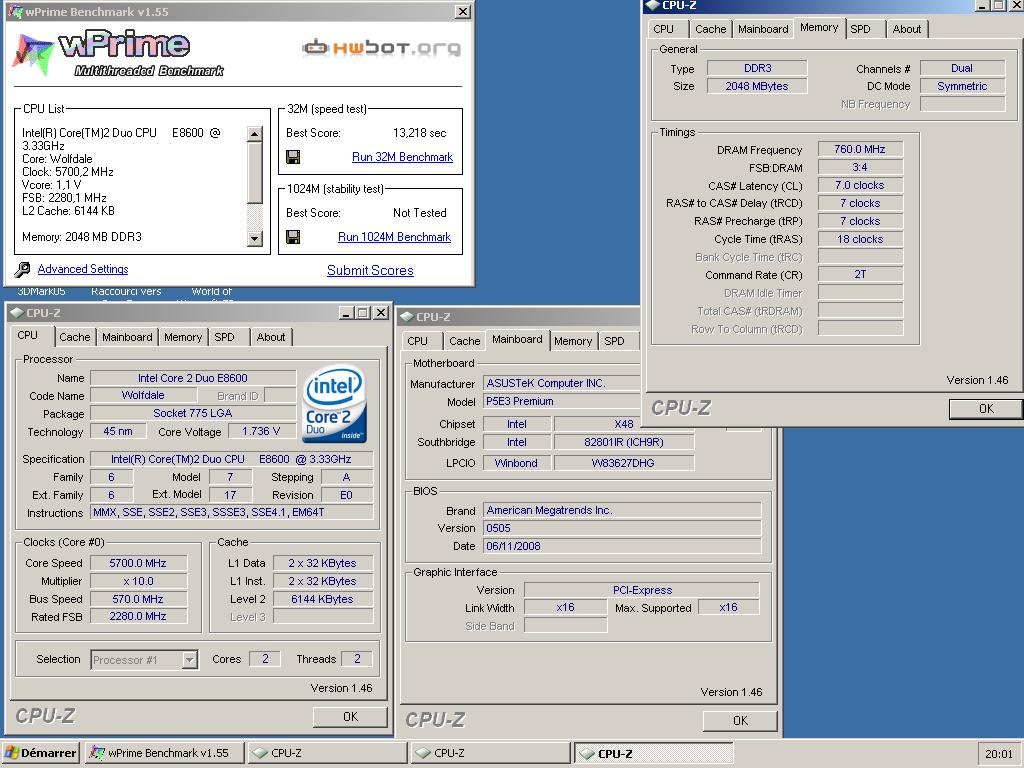Click the Intel Core 2 Duo badge
This screenshot has height=768, width=1024.
[334, 404]
